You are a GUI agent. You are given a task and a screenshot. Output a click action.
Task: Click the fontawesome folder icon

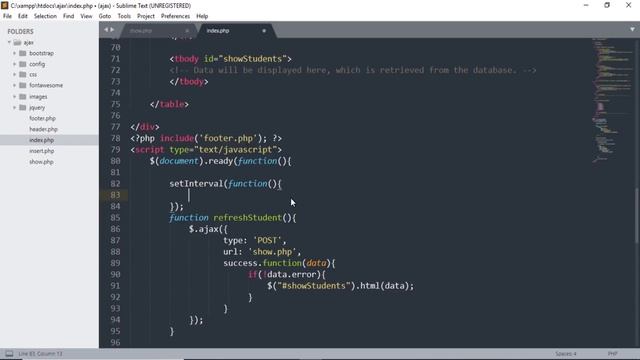23,85
